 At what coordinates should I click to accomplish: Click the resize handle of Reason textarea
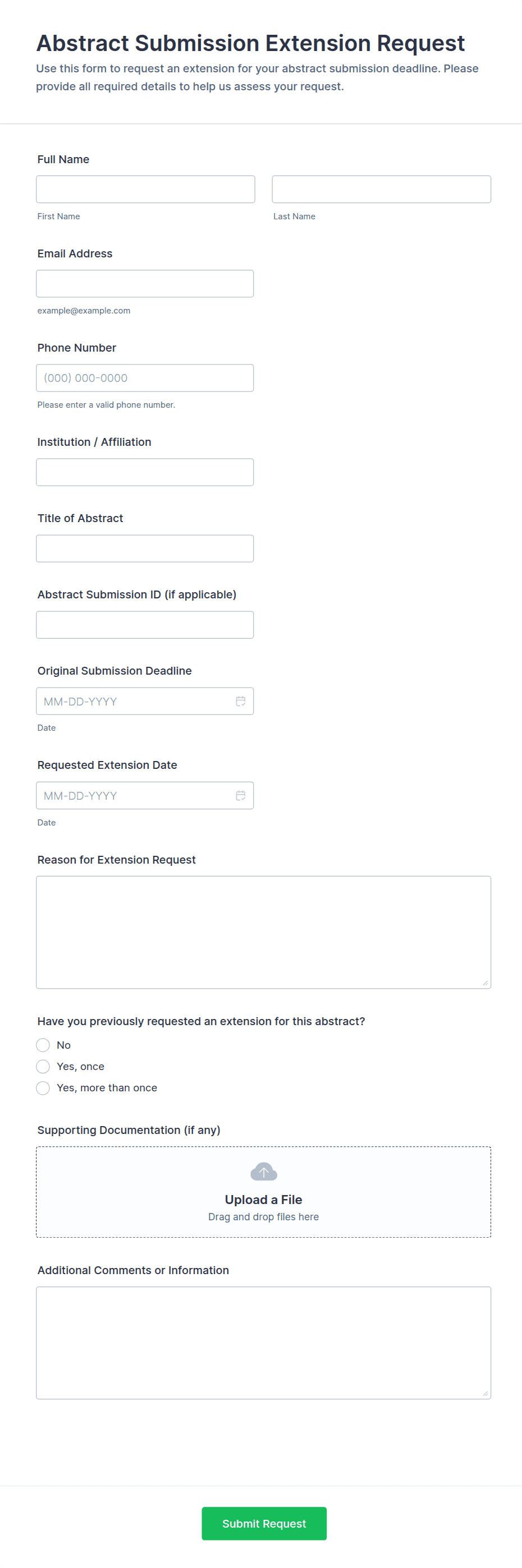[486, 983]
